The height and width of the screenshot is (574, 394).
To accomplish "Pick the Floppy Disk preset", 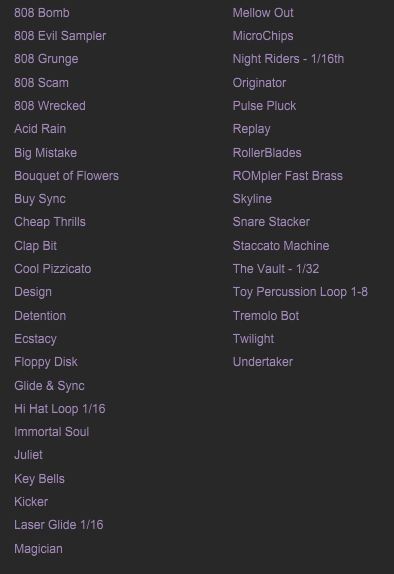I will 46,362.
